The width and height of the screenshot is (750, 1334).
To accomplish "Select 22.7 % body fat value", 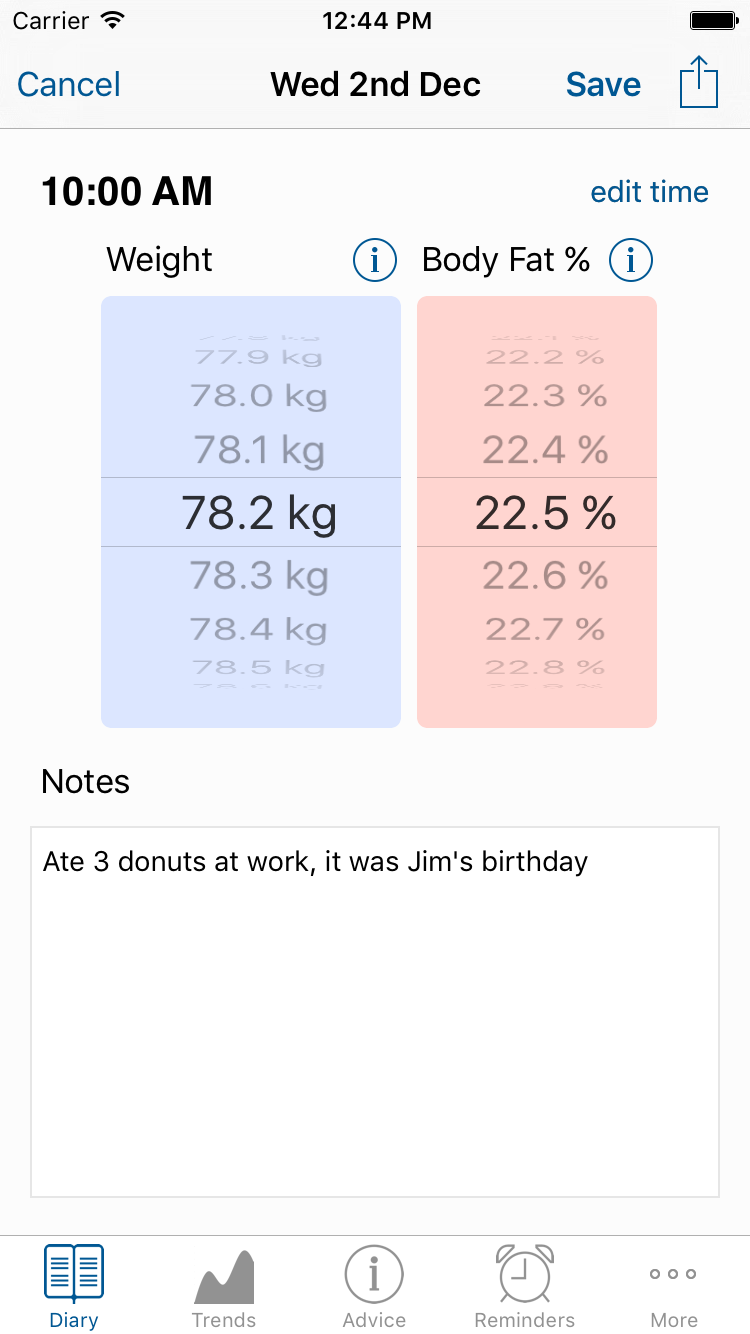I will (x=545, y=629).
